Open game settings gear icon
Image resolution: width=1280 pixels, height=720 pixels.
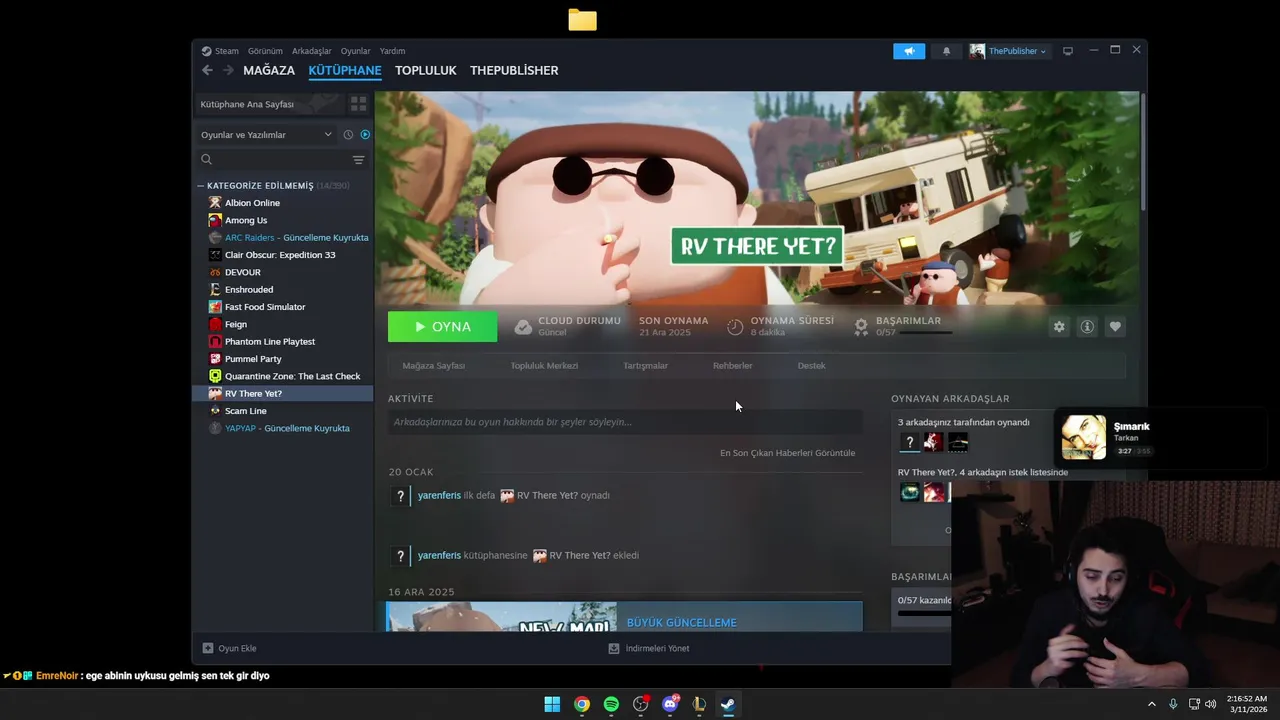point(1059,327)
